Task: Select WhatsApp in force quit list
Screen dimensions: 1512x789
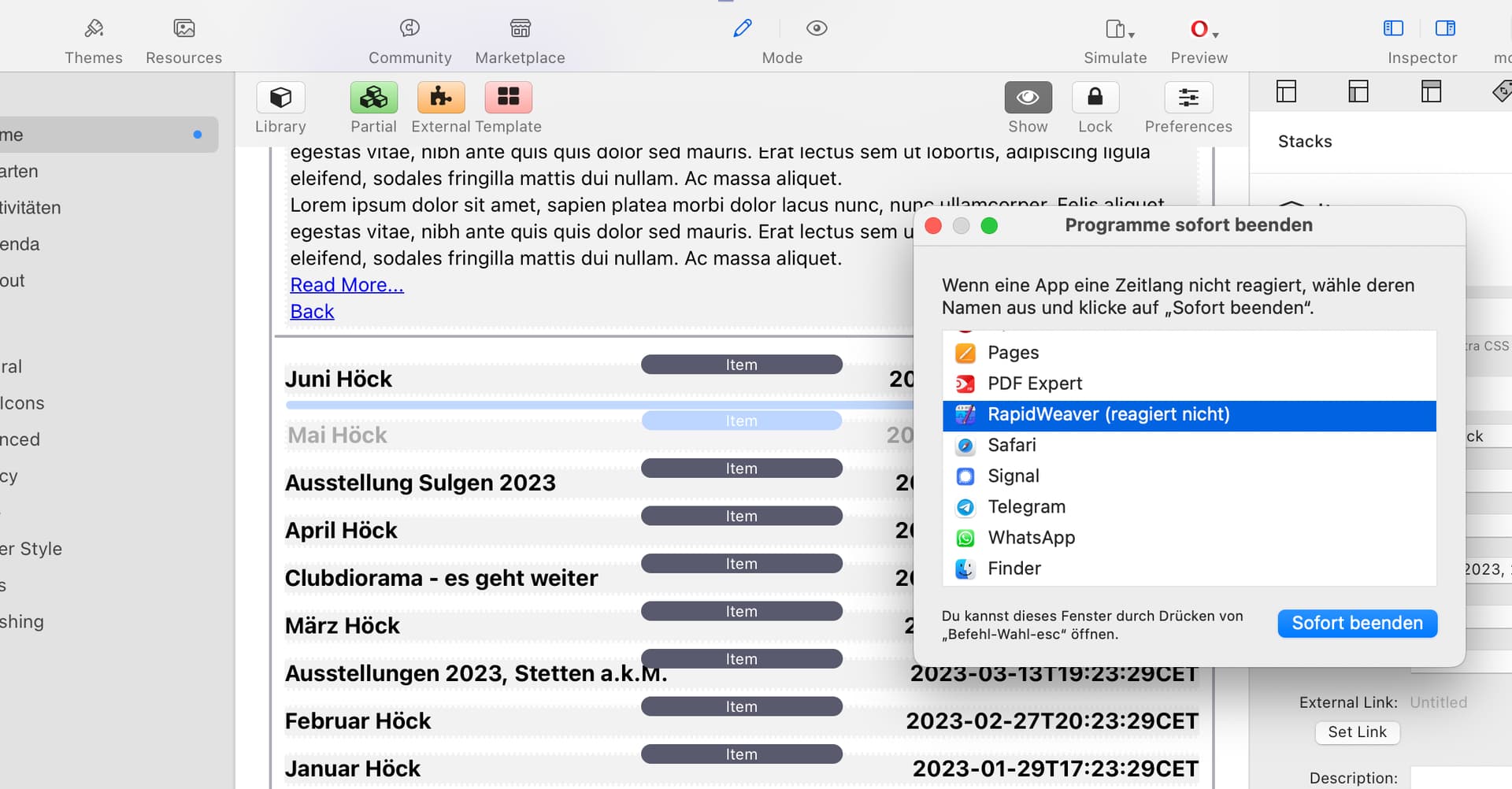Action: pyautogui.click(x=1189, y=538)
